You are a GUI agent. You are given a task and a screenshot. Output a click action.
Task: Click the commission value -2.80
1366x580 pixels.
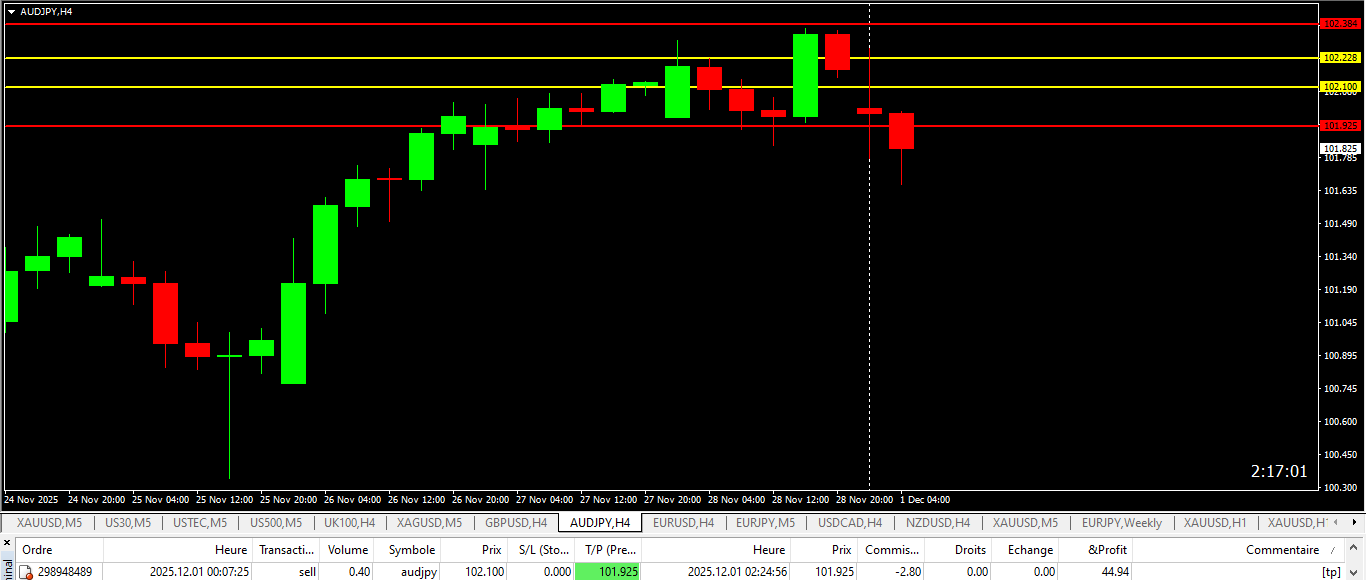tap(906, 572)
